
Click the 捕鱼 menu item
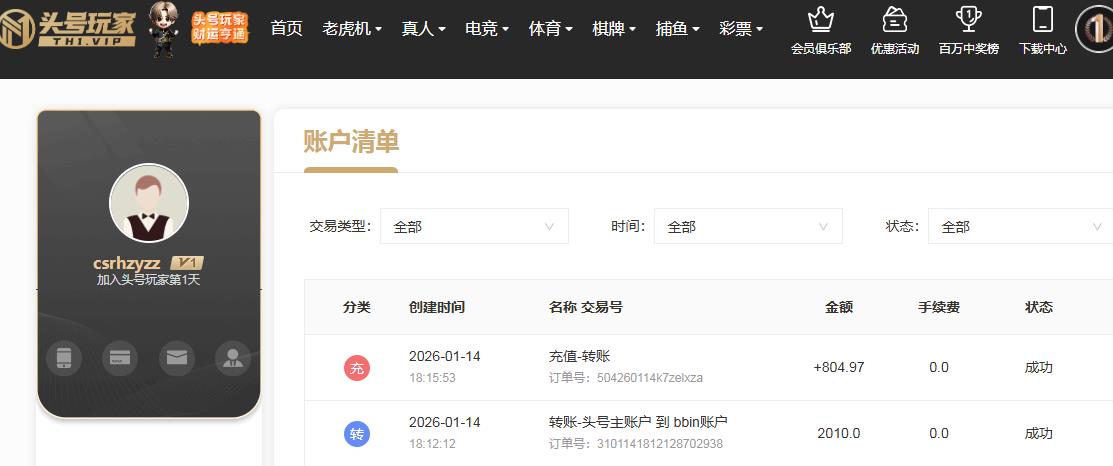tap(677, 29)
